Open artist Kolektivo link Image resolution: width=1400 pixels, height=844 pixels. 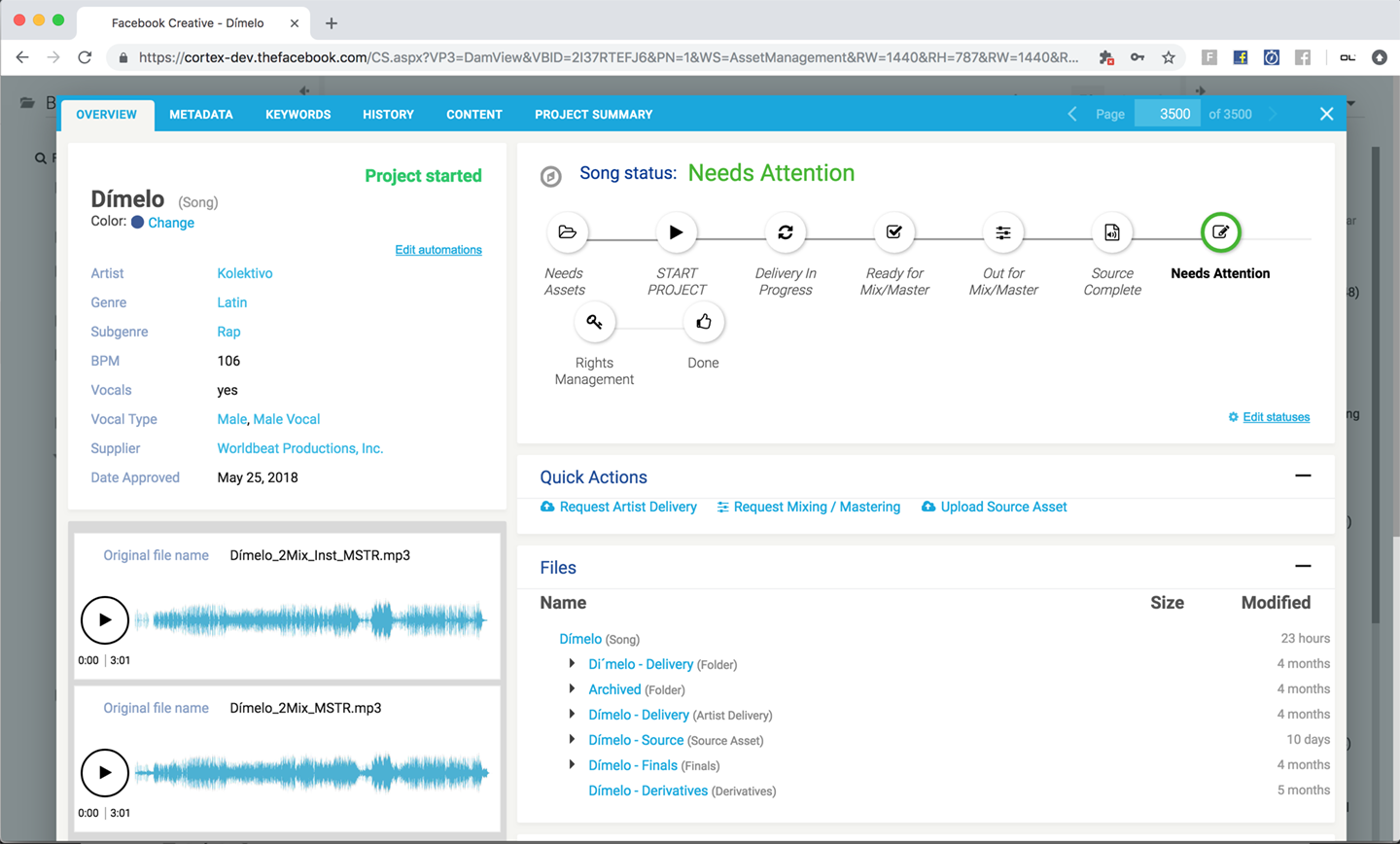pyautogui.click(x=245, y=273)
